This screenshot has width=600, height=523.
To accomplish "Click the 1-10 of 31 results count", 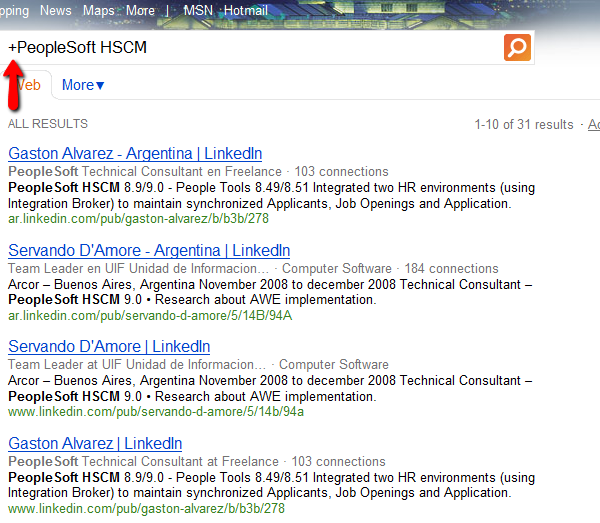I will click(524, 125).
